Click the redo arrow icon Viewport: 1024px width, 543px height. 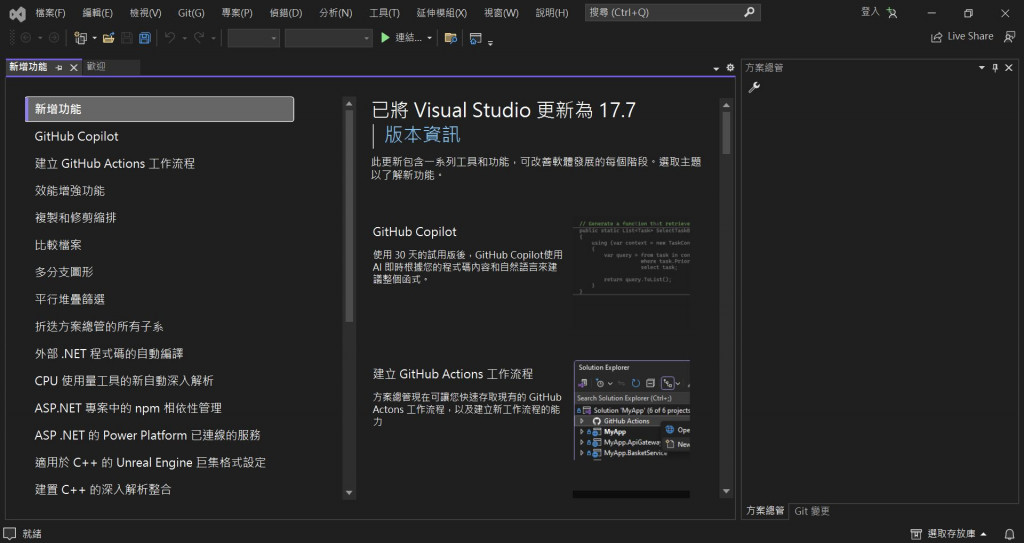(199, 38)
